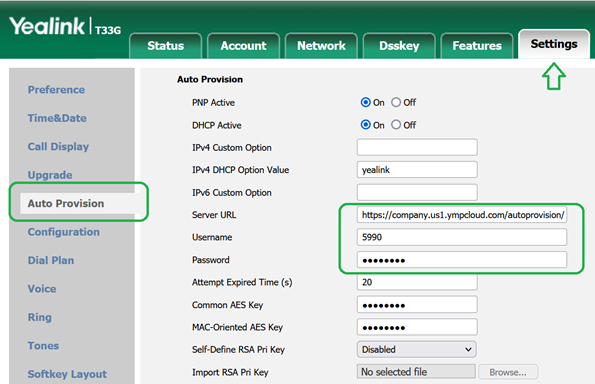Open the Self-Define RSA Pri Key dropdown
The height and width of the screenshot is (384, 595).
(x=417, y=349)
